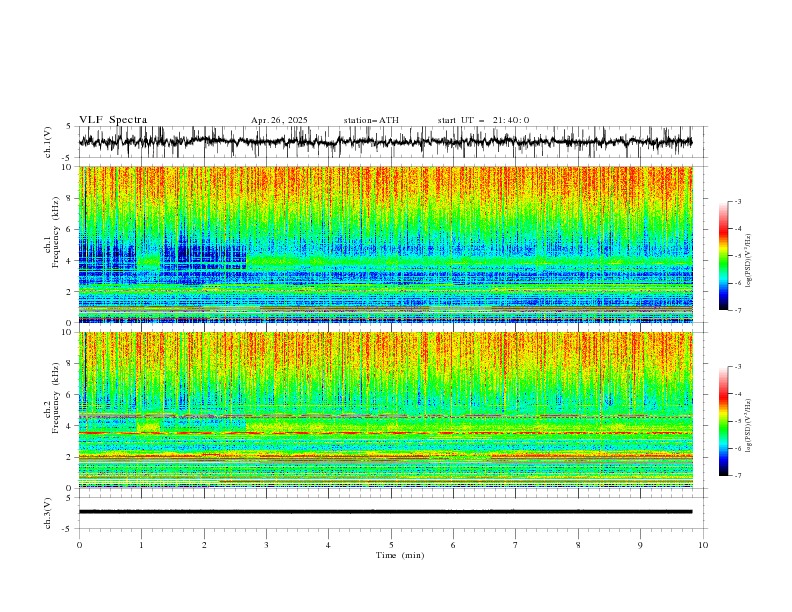Click the ch.1 "Frequency (kHz)" axis label

click(56, 232)
